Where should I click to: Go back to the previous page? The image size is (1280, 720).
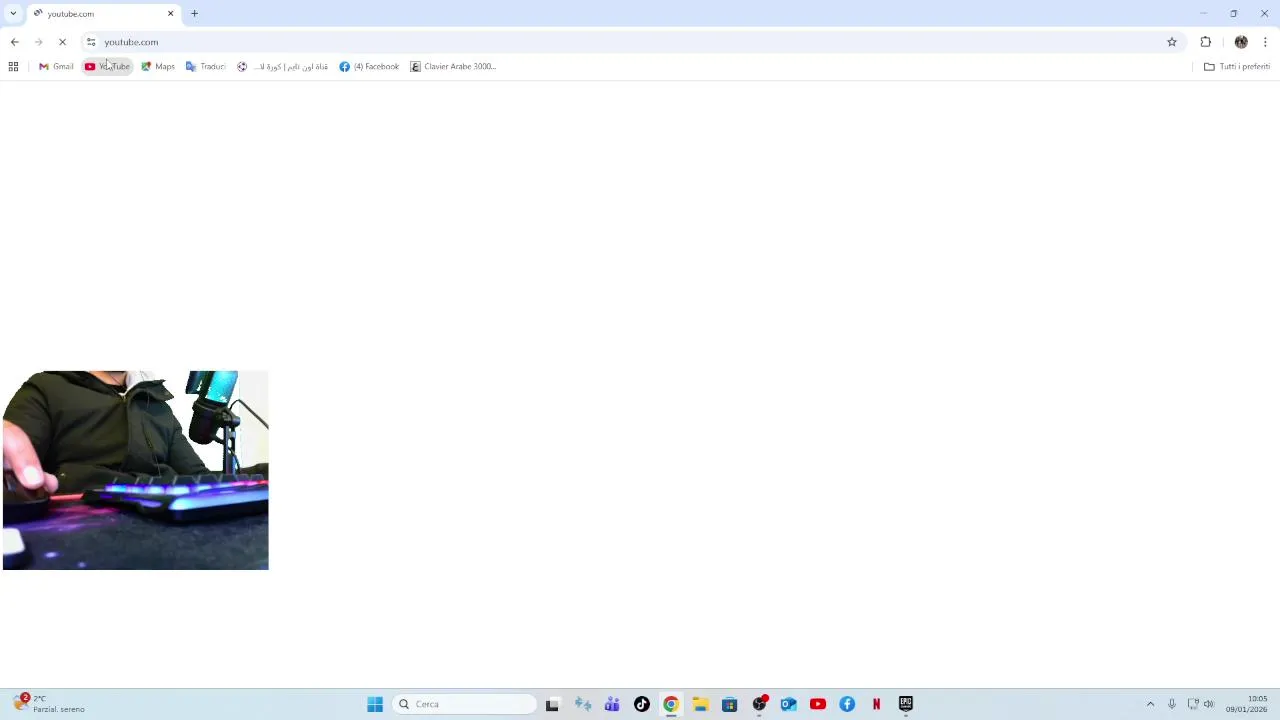pyautogui.click(x=14, y=42)
